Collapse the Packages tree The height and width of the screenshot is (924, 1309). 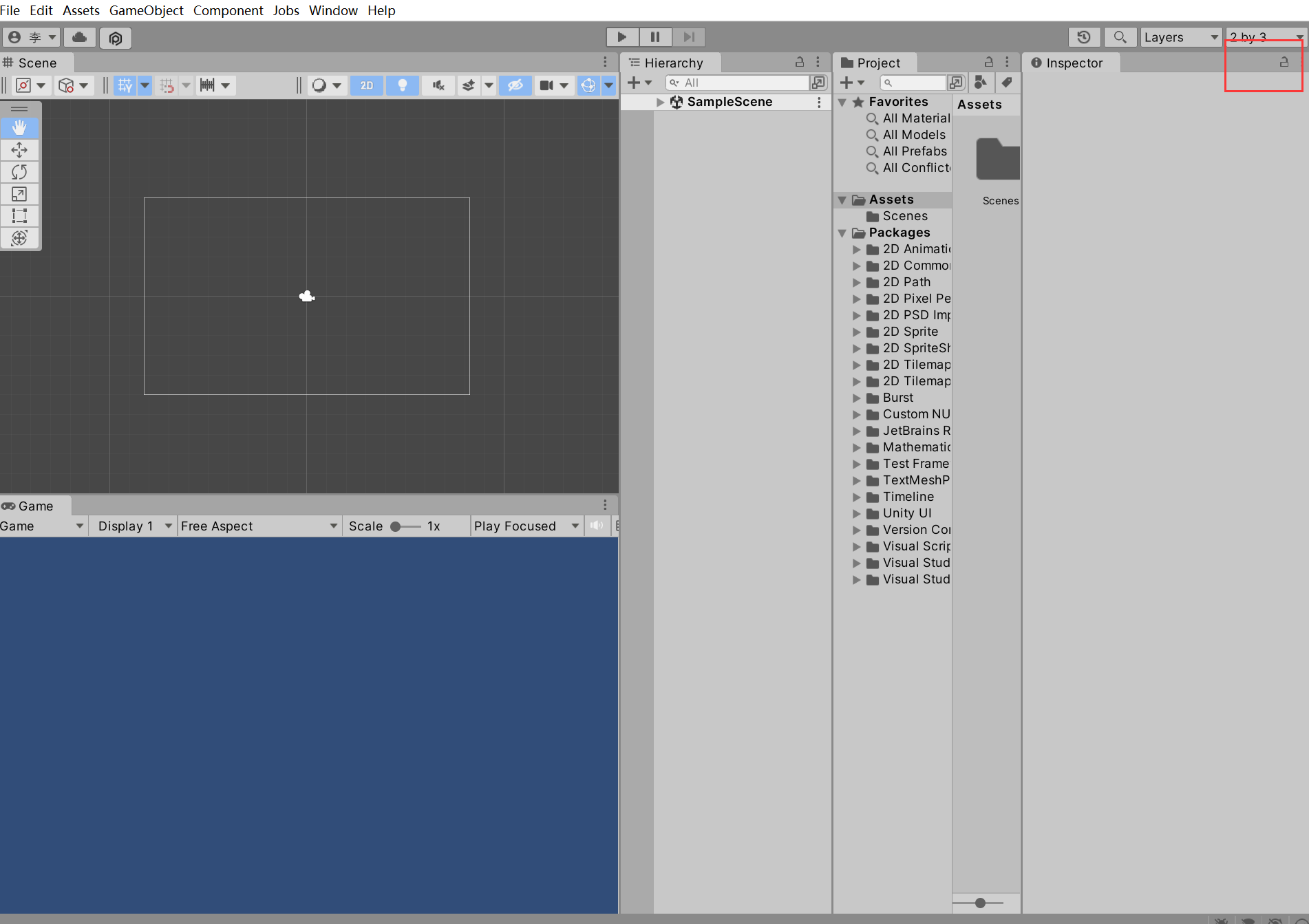tap(842, 233)
